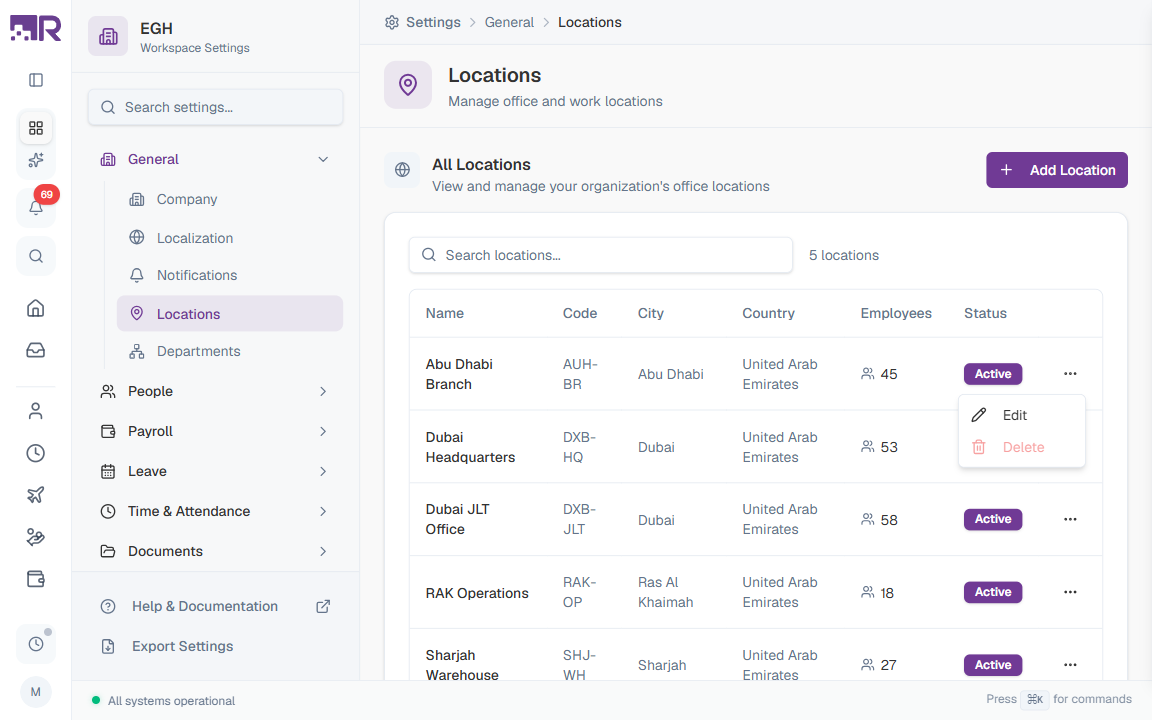Open row actions for Abu Dhabi Branch
This screenshot has height=720, width=1152.
pos(1070,374)
